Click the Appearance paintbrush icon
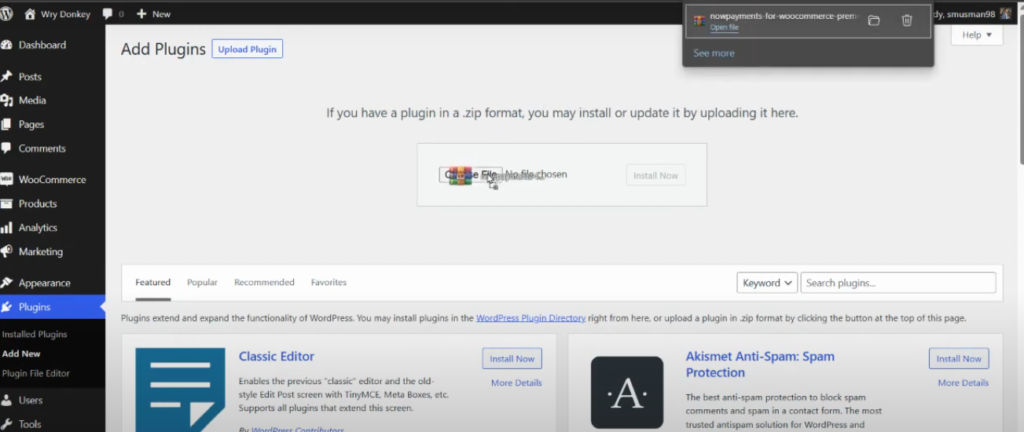This screenshot has width=1024, height=432. [x=7, y=283]
